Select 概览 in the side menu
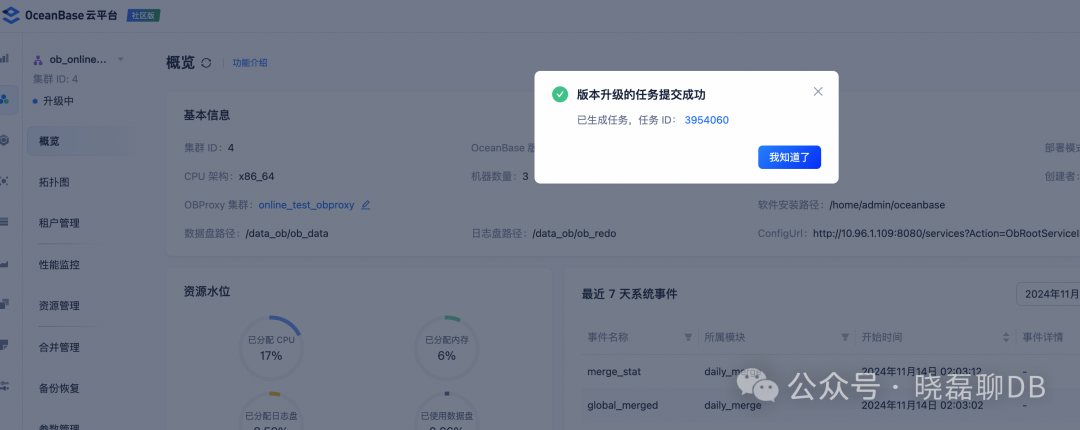The height and width of the screenshot is (430, 1080). (x=79, y=141)
